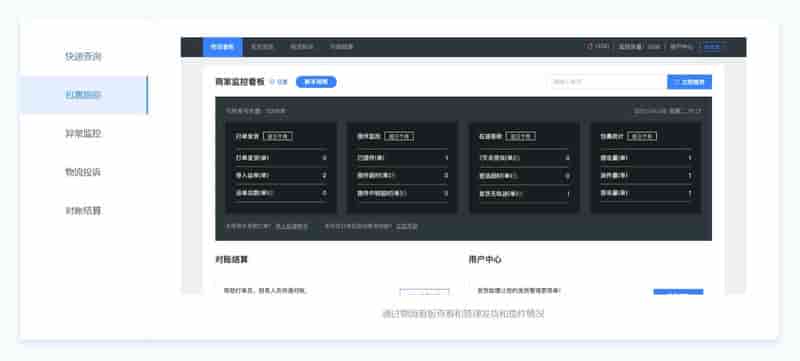
Task: Select the highlighted 订单监控 sidebar item
Action: tap(84, 95)
